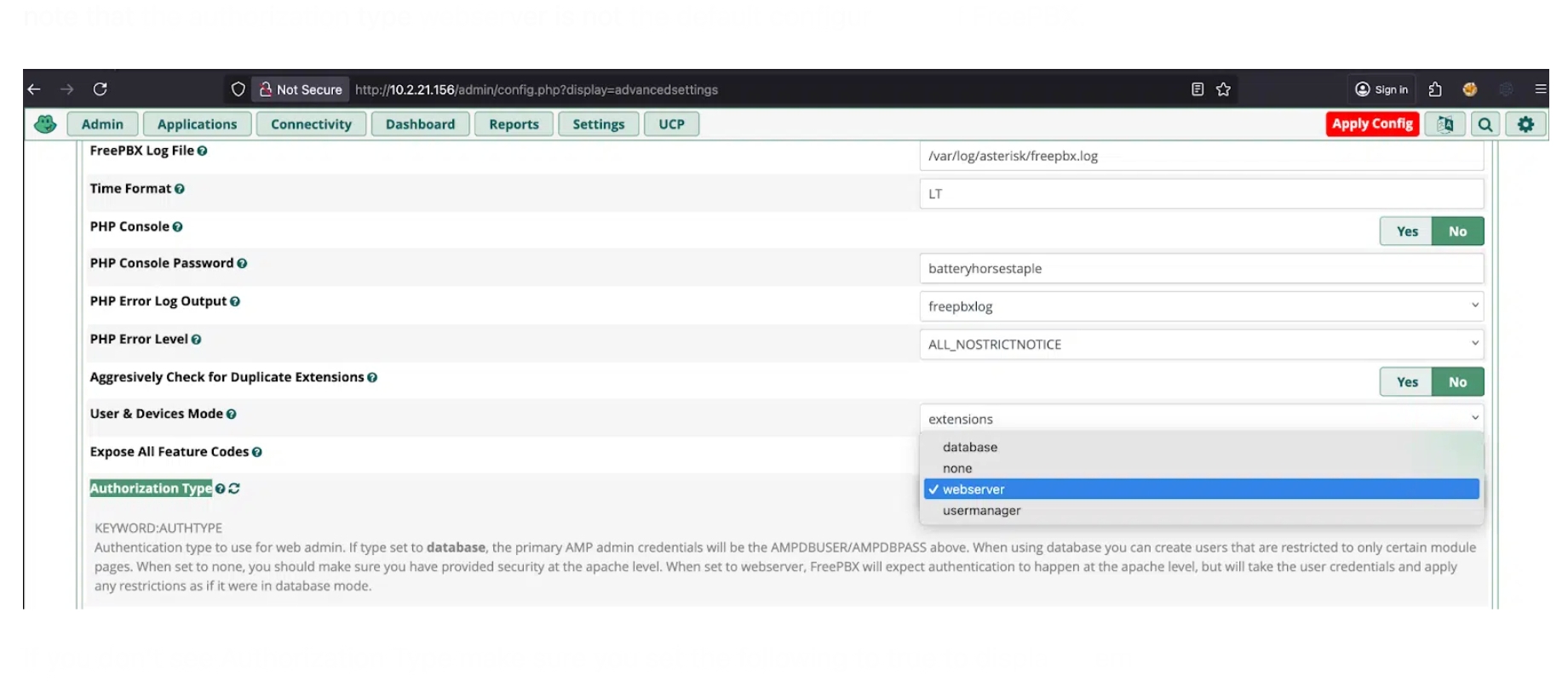Open the PHP Error Level dropdown
The width and height of the screenshot is (1568, 686).
click(x=1201, y=344)
